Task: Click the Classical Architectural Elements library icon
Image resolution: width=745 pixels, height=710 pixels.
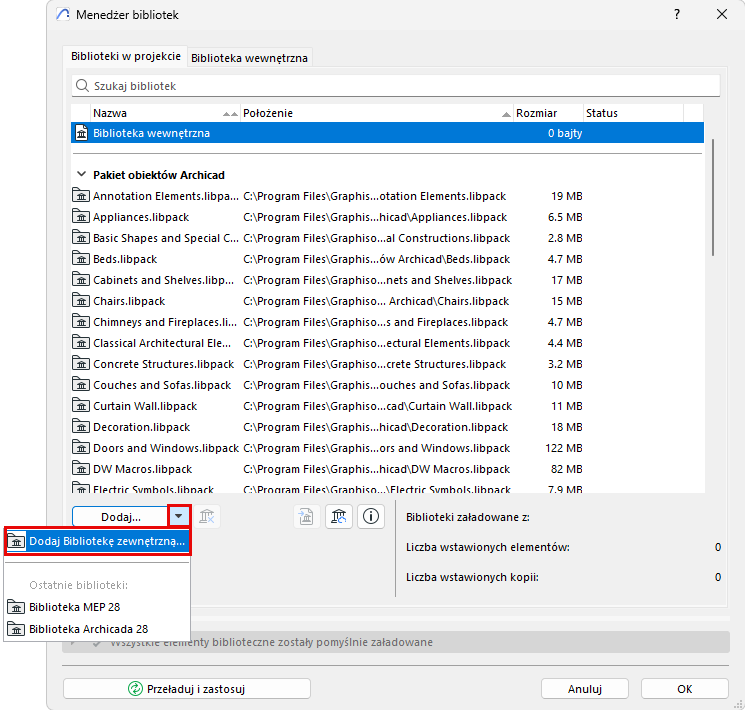Action: 81,342
